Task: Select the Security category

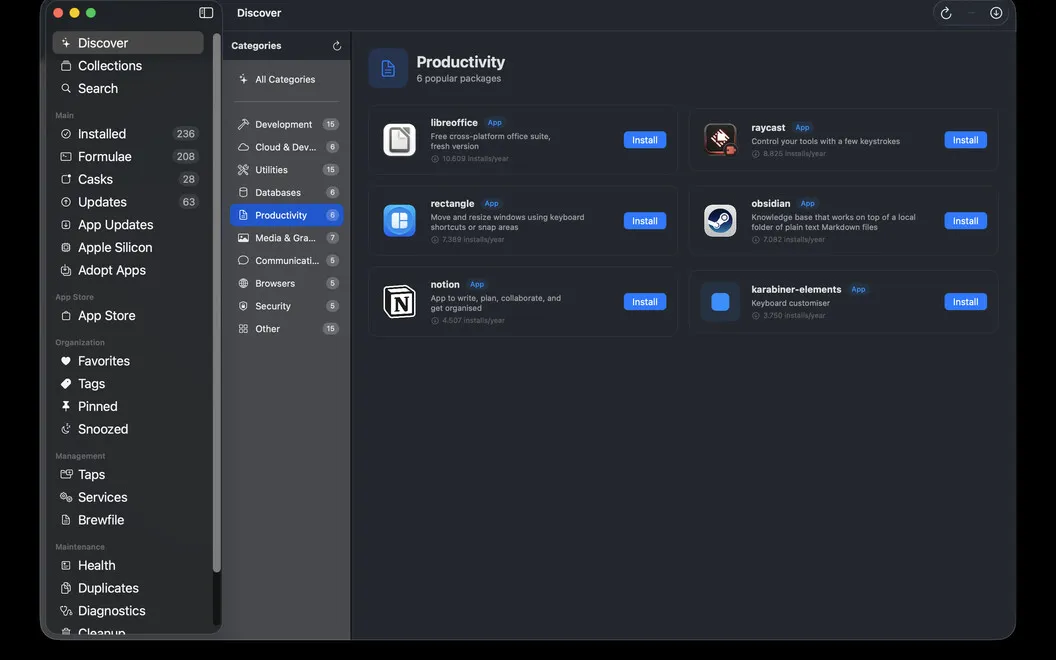Action: (286, 306)
